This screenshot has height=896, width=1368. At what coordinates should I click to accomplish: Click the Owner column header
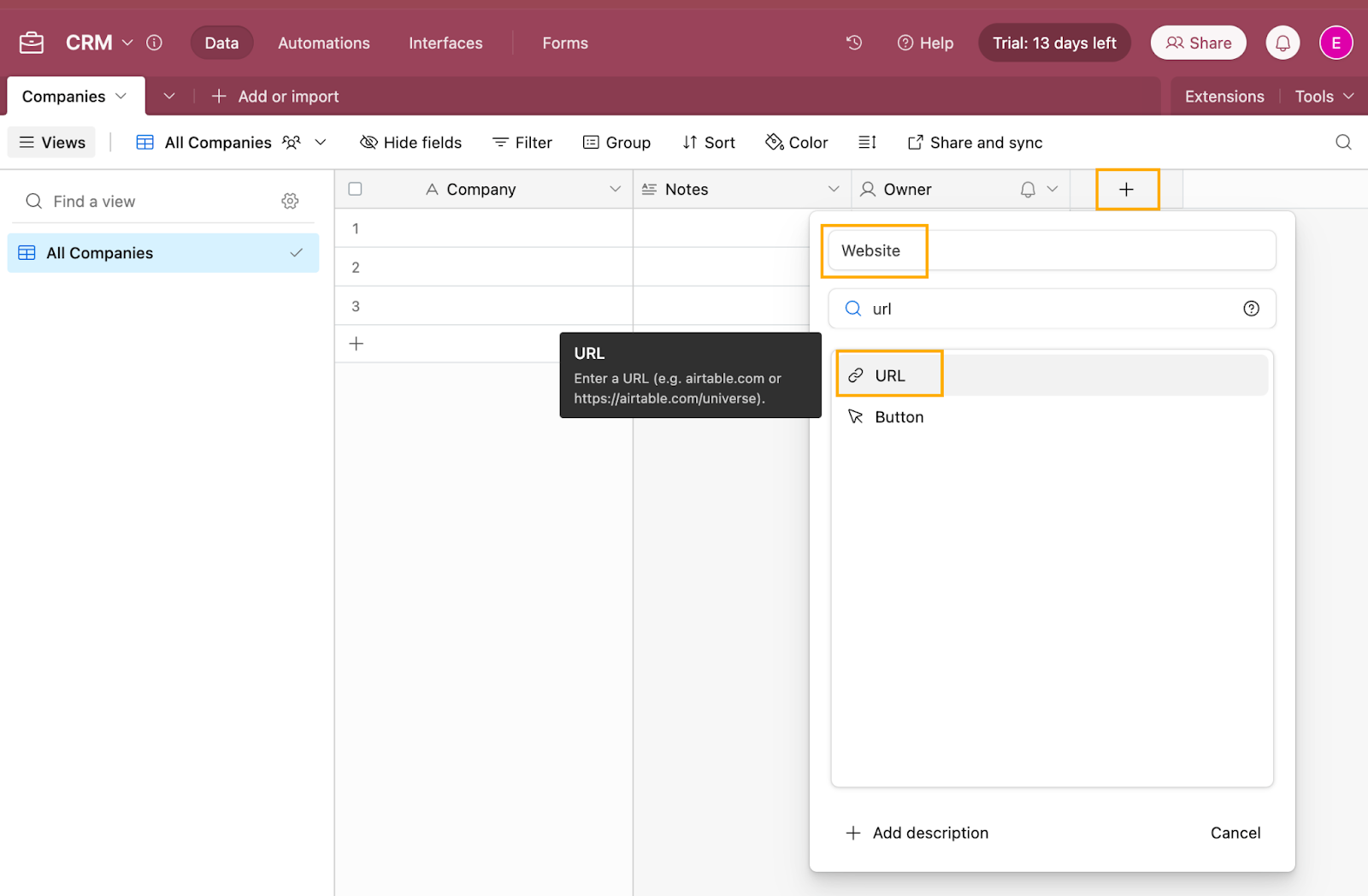961,189
